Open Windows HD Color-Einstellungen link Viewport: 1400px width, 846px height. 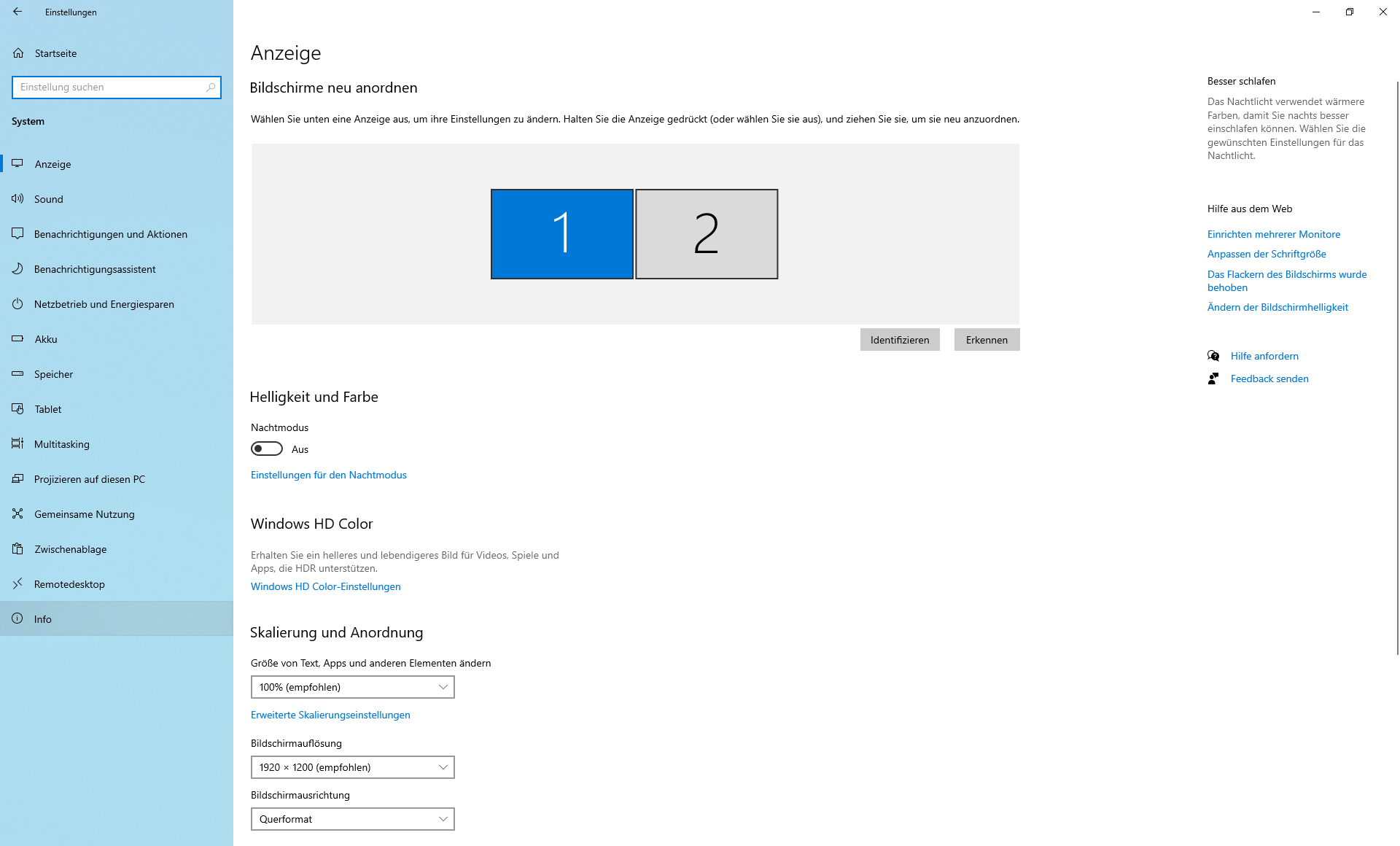(x=325, y=586)
